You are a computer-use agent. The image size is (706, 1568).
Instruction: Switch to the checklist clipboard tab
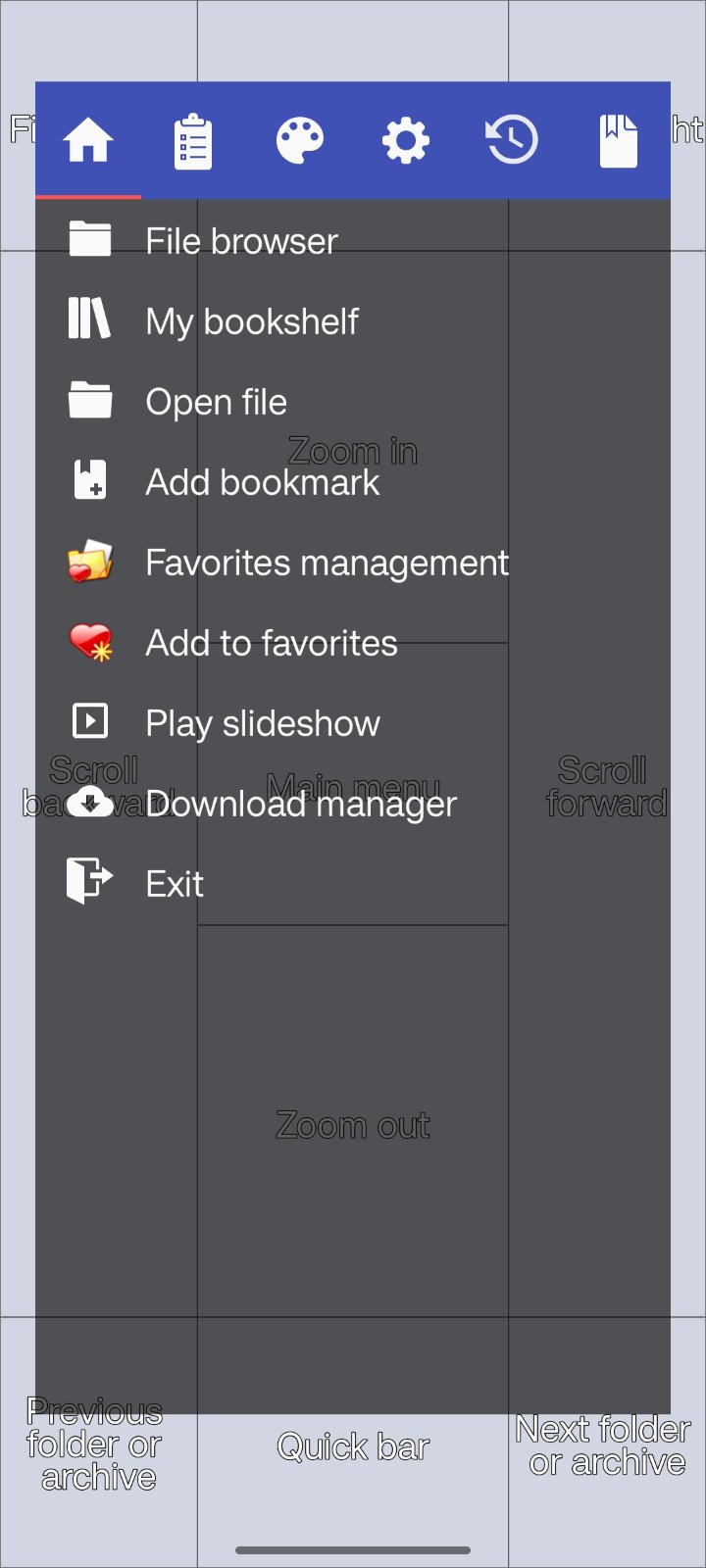click(193, 141)
